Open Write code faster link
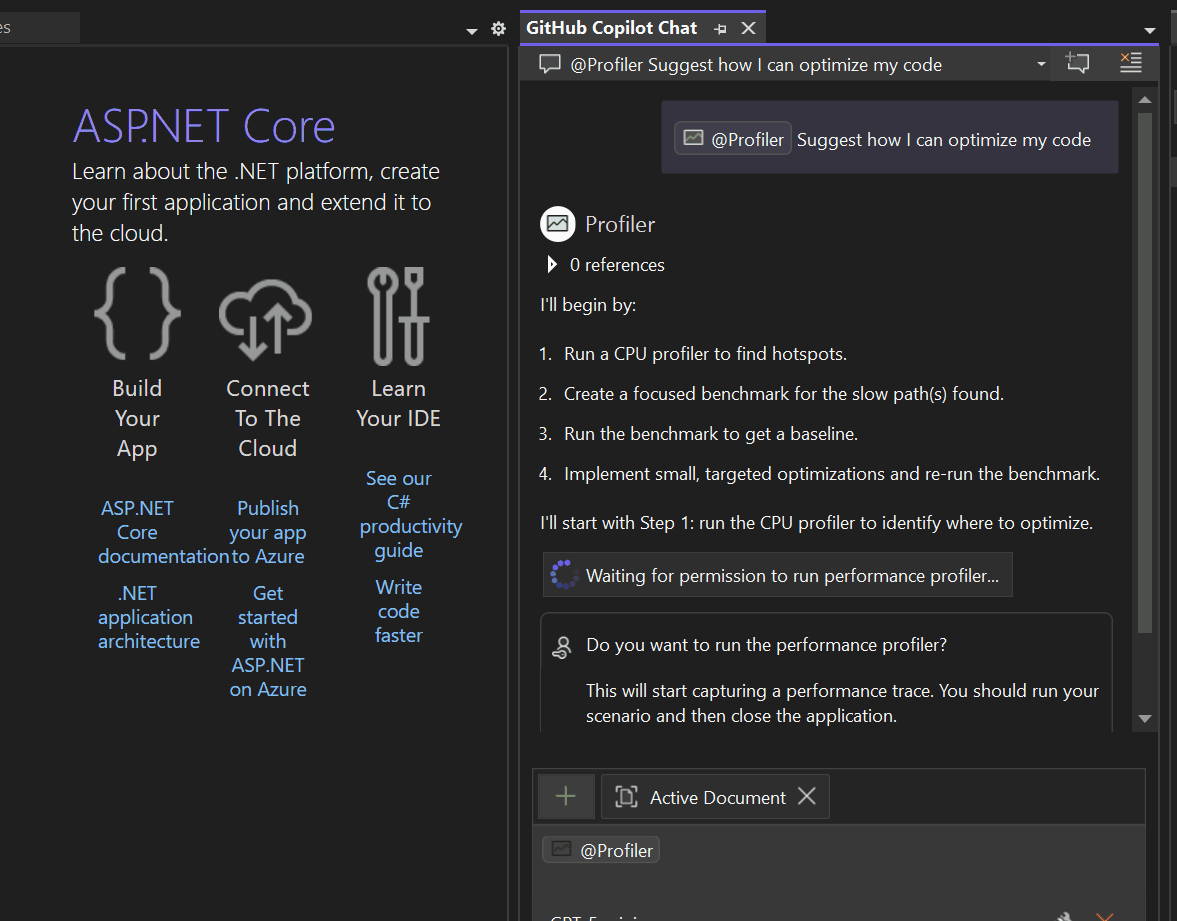Screen dimensions: 1177x921 [399, 611]
